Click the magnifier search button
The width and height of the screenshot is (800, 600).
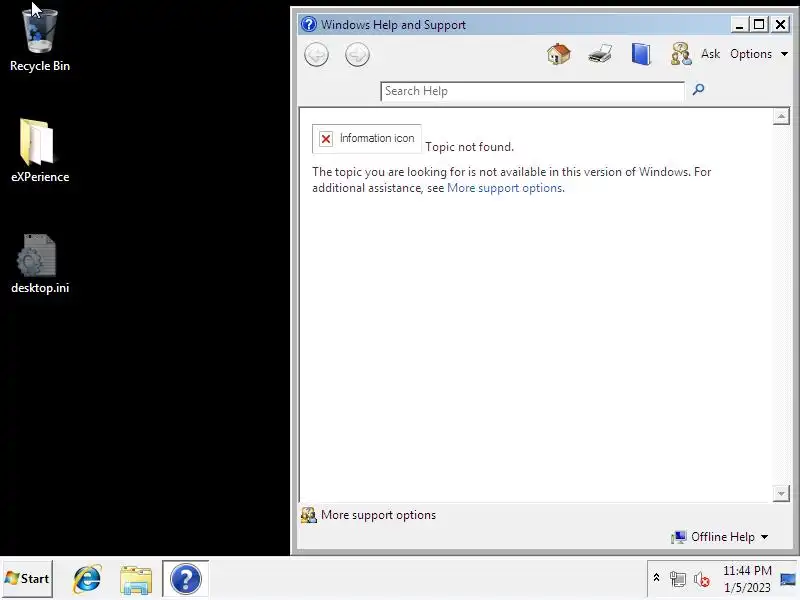pyautogui.click(x=698, y=90)
